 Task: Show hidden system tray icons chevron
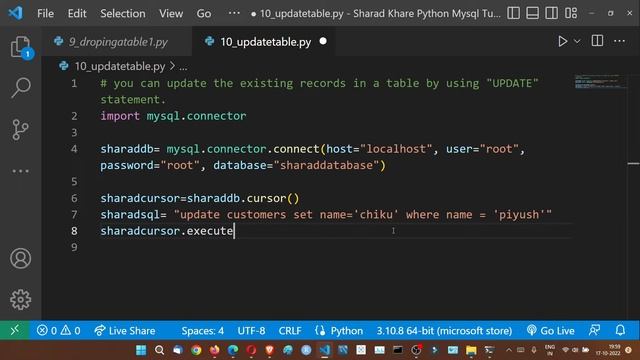click(x=509, y=350)
